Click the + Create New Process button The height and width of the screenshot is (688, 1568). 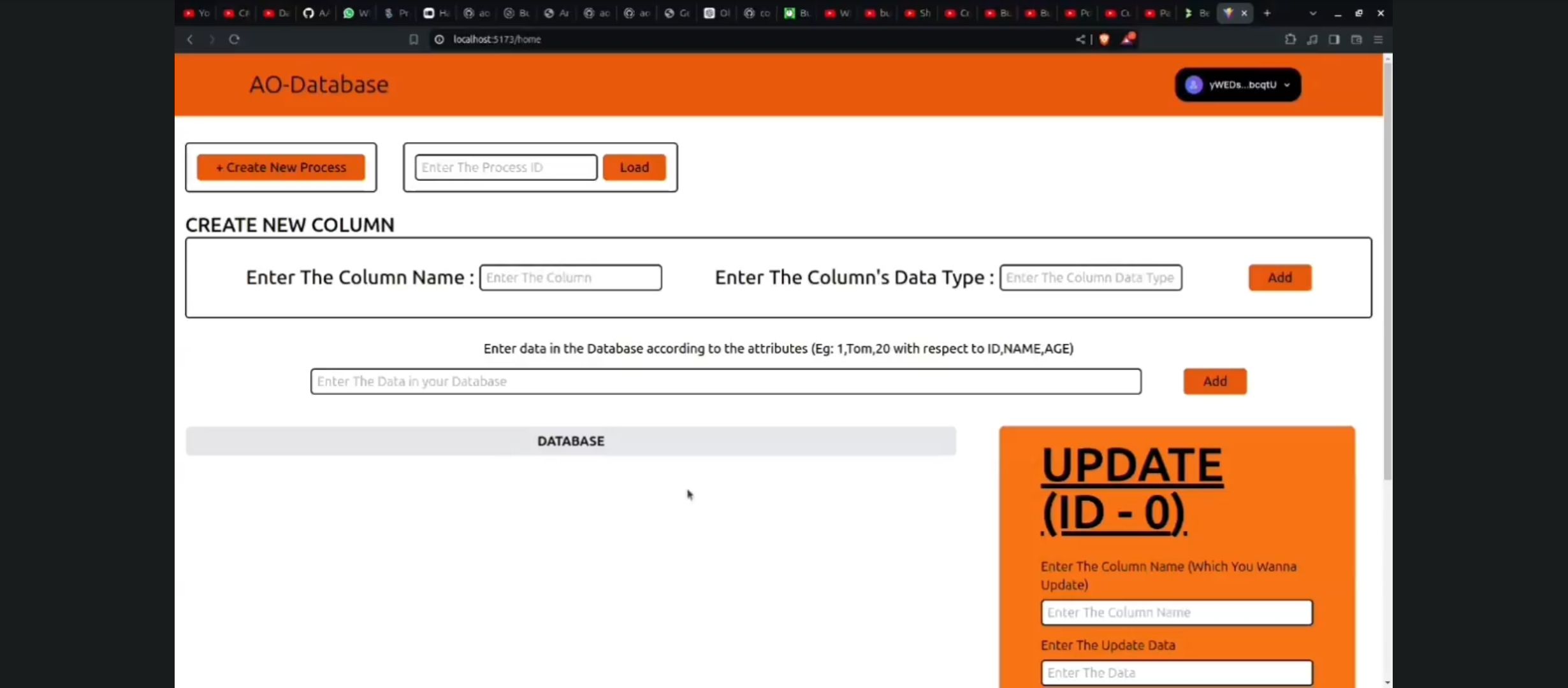click(280, 167)
